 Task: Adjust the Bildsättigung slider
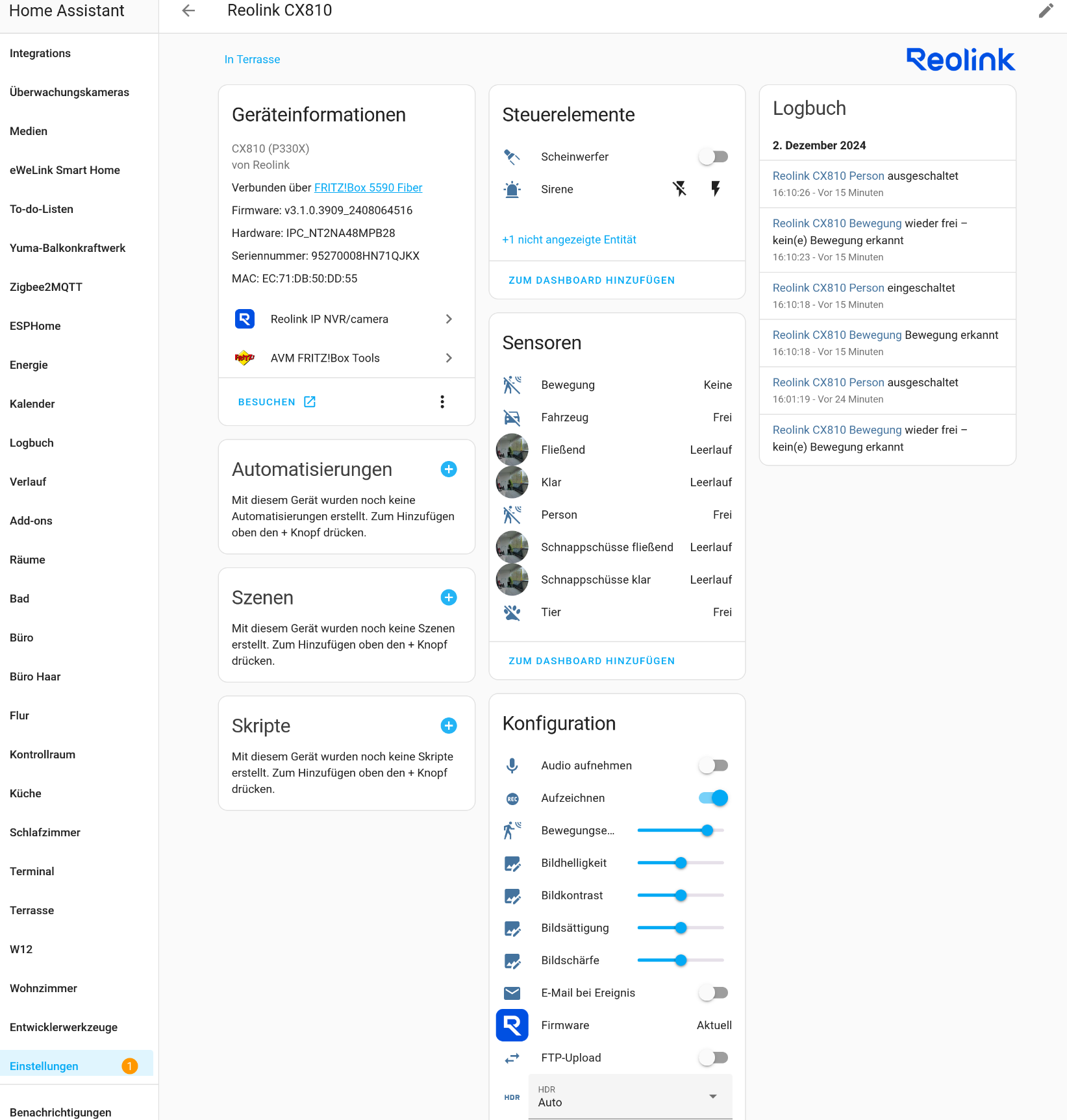click(x=681, y=928)
